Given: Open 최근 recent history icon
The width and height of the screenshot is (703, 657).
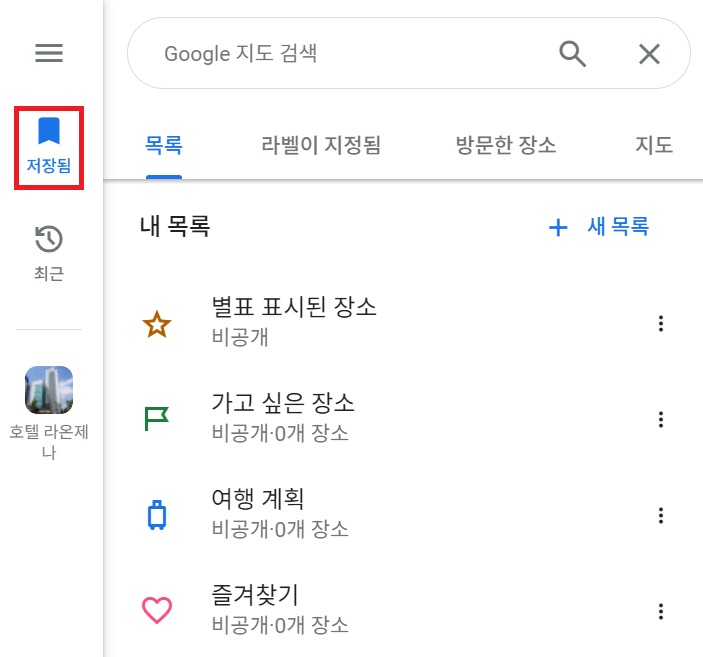Looking at the screenshot, I should point(49,253).
